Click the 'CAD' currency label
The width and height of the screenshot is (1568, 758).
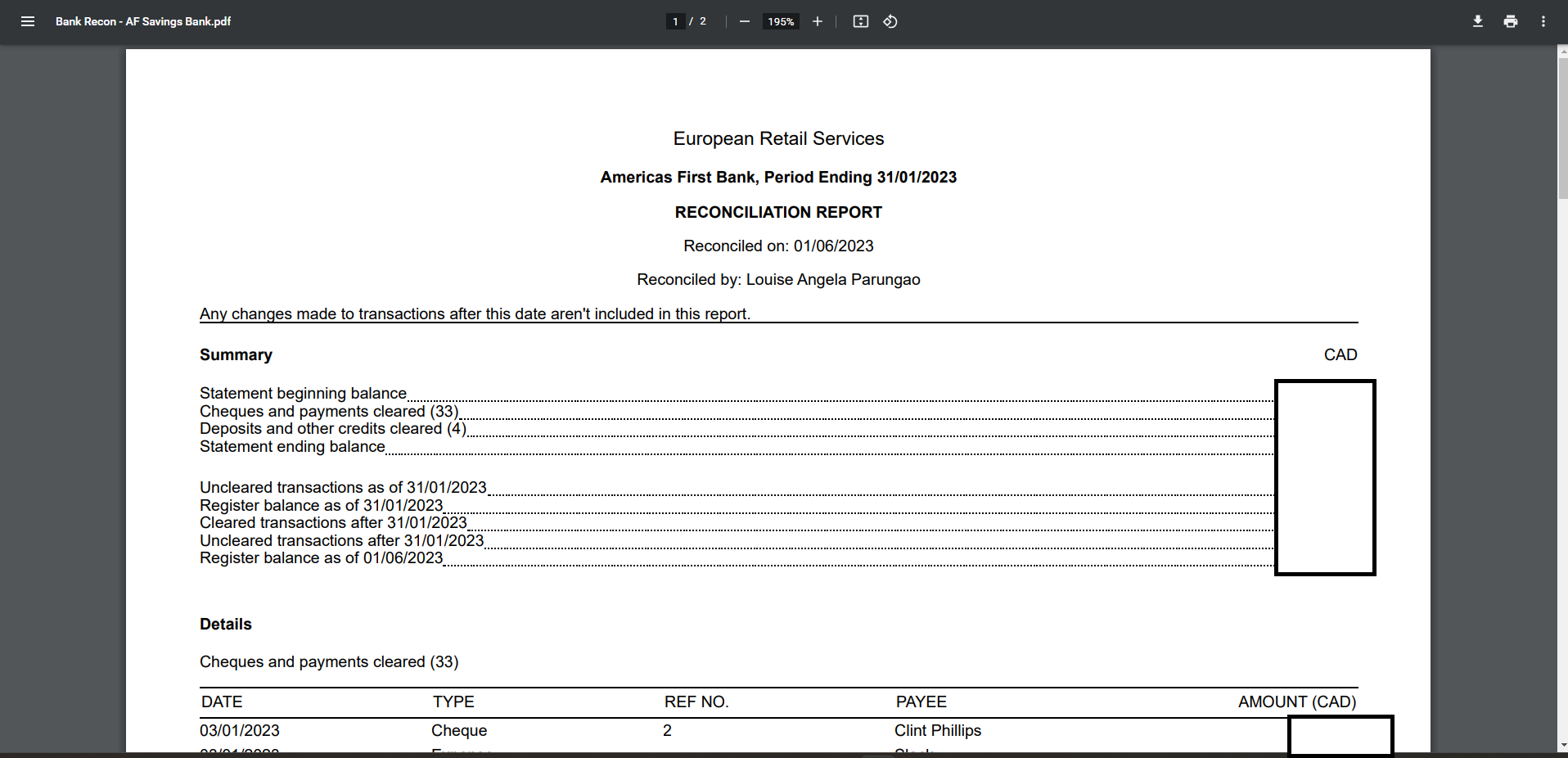(1340, 354)
